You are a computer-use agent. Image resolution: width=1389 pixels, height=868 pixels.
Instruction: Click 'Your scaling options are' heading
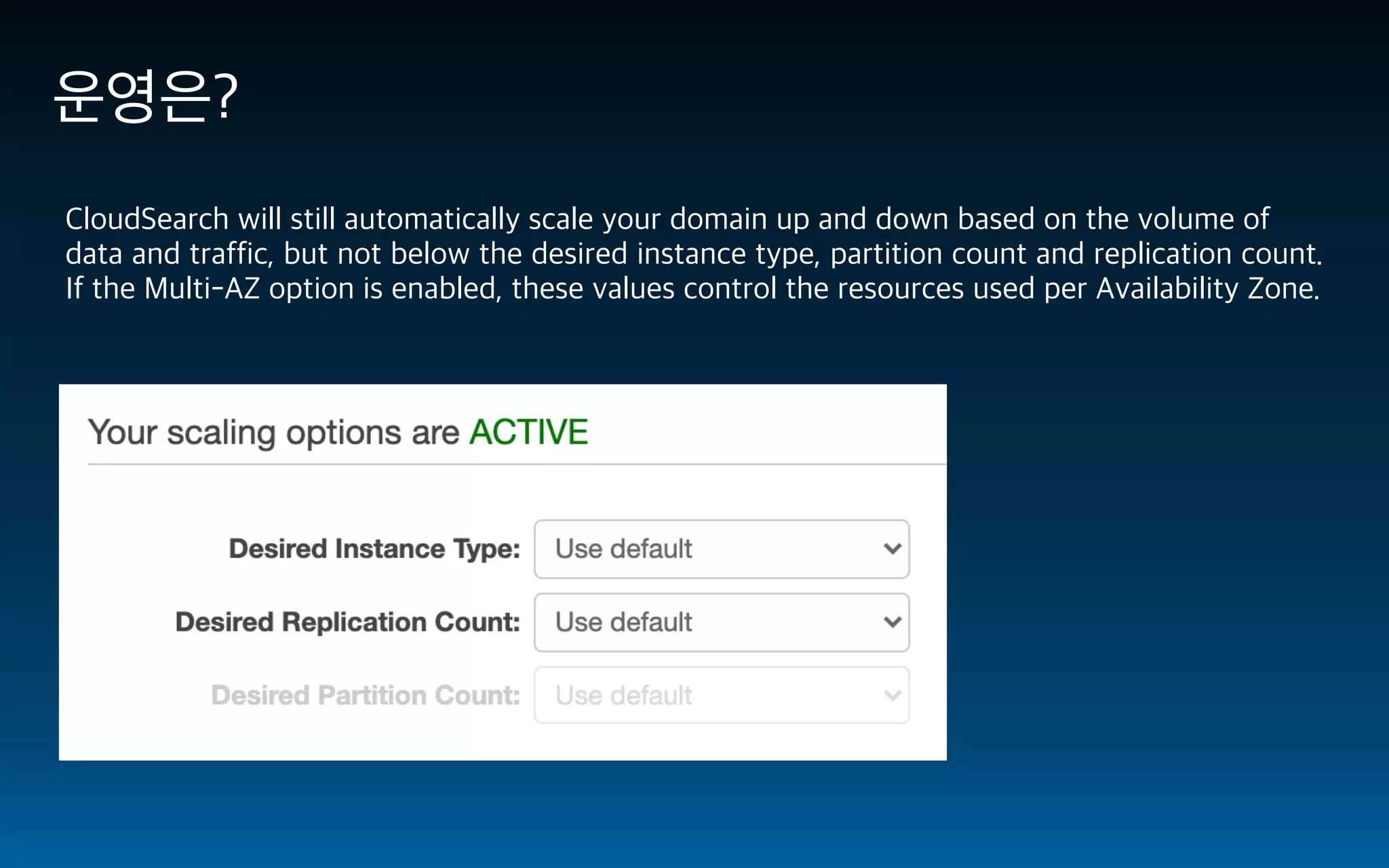274,433
